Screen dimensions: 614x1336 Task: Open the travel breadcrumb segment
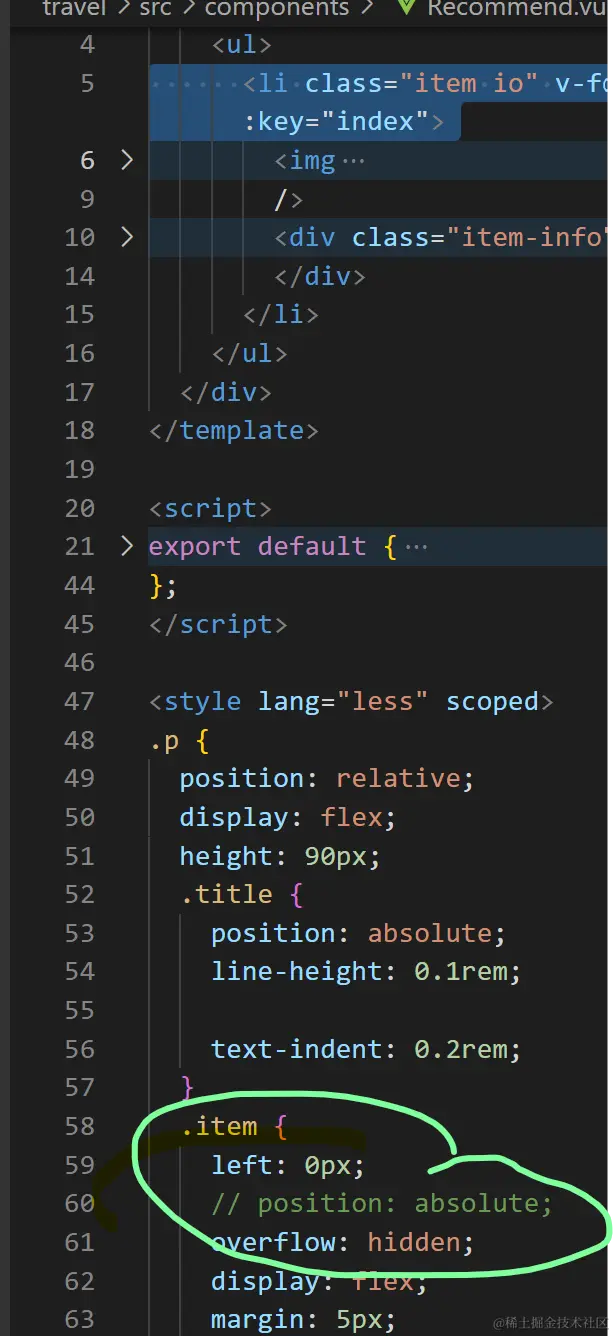75,8
